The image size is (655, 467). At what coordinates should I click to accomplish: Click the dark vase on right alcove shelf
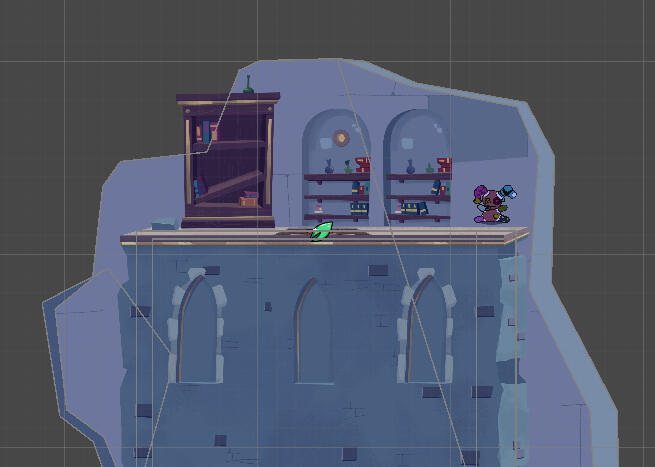[x=410, y=167]
